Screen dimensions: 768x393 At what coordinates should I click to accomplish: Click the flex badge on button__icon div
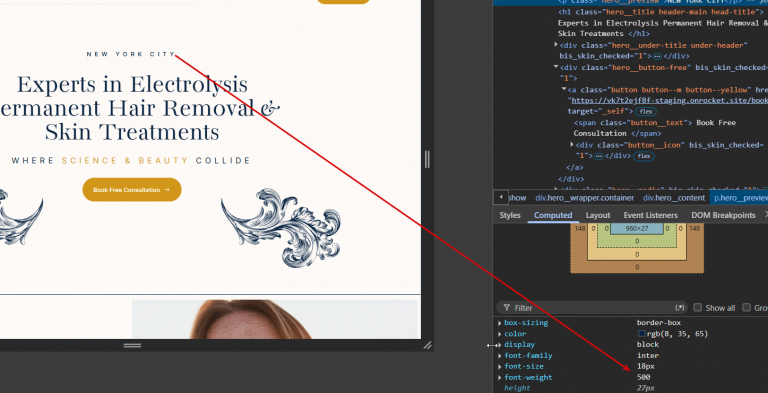click(644, 156)
